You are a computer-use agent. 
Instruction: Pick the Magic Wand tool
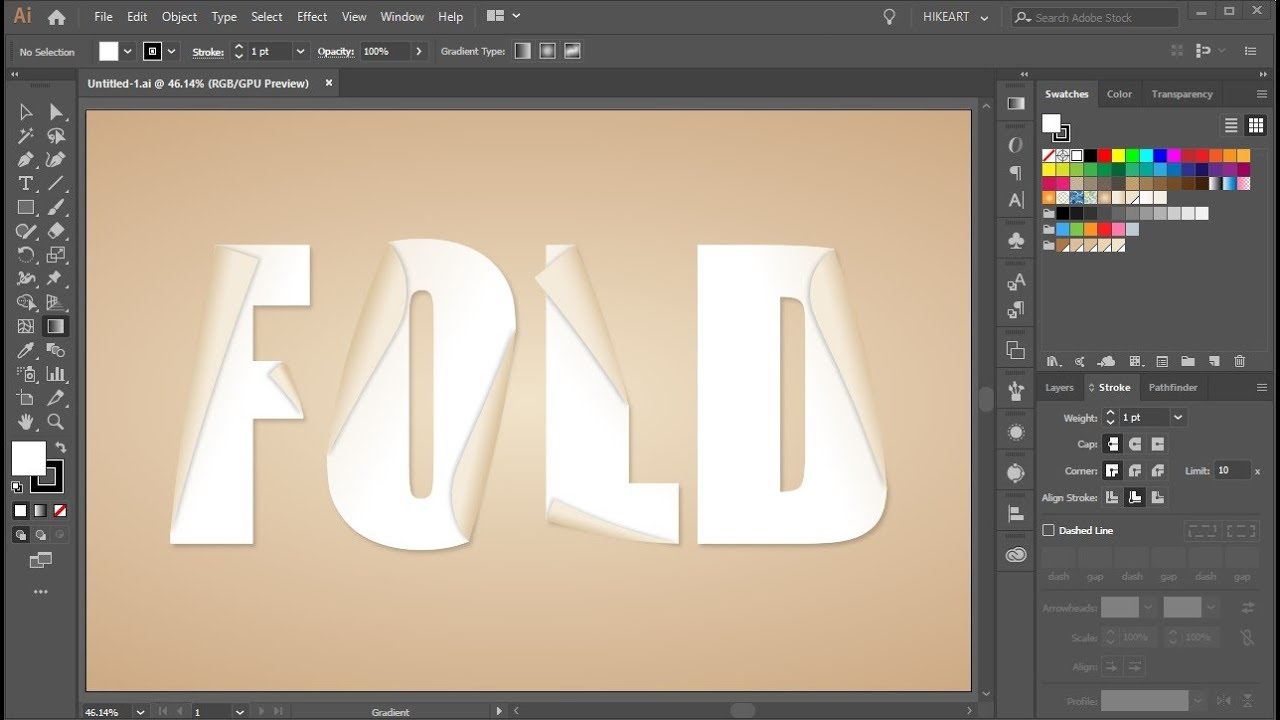(x=26, y=136)
